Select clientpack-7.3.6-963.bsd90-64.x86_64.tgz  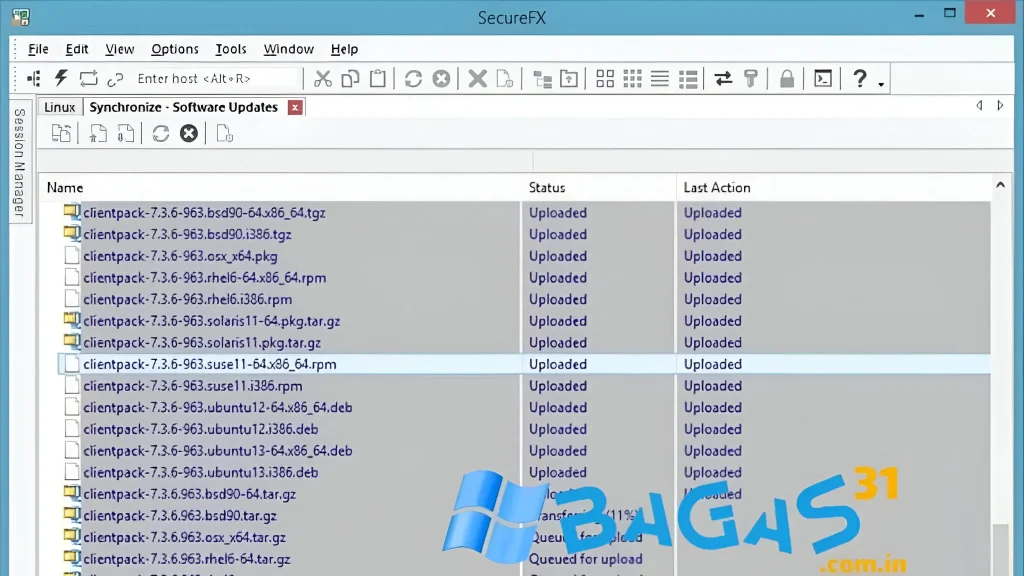pos(204,213)
